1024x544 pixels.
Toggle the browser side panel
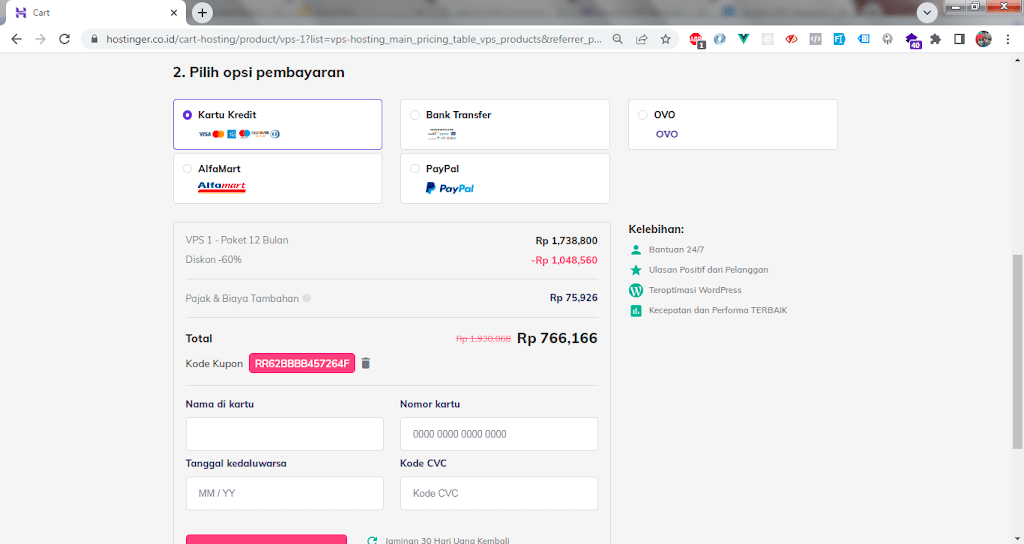coord(959,39)
